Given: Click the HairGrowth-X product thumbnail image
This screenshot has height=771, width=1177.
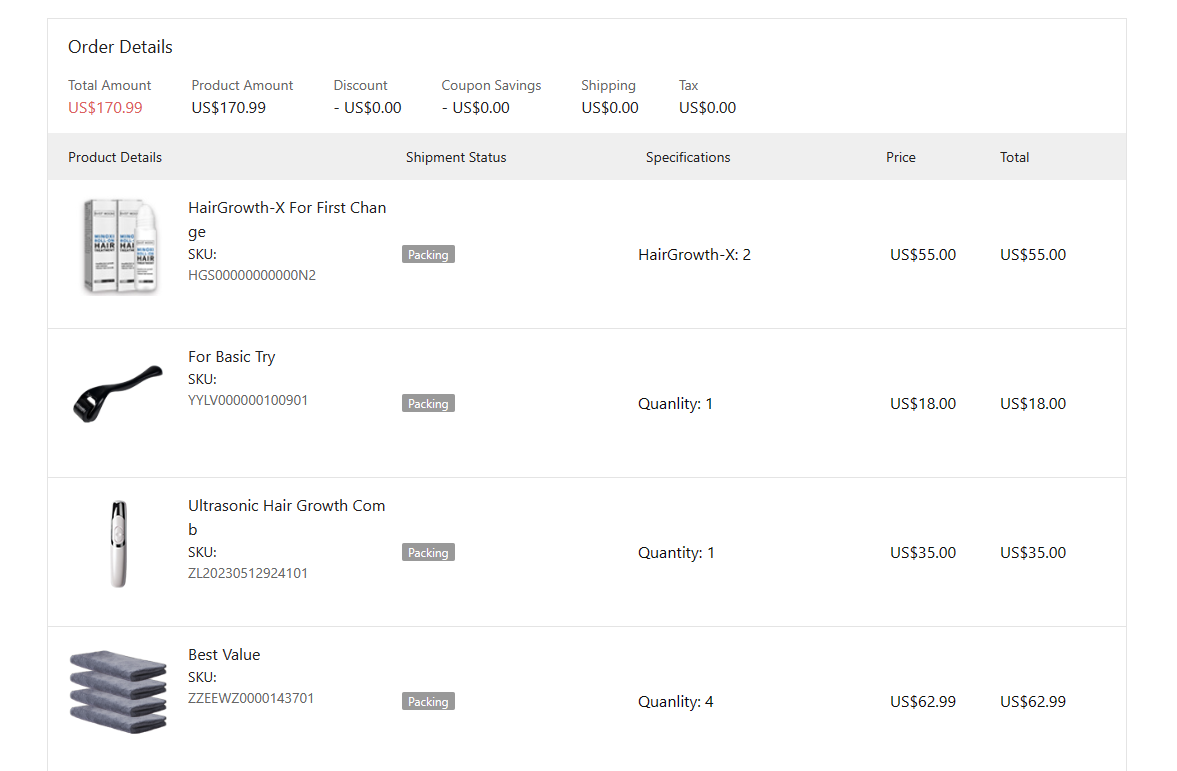Looking at the screenshot, I should [120, 246].
